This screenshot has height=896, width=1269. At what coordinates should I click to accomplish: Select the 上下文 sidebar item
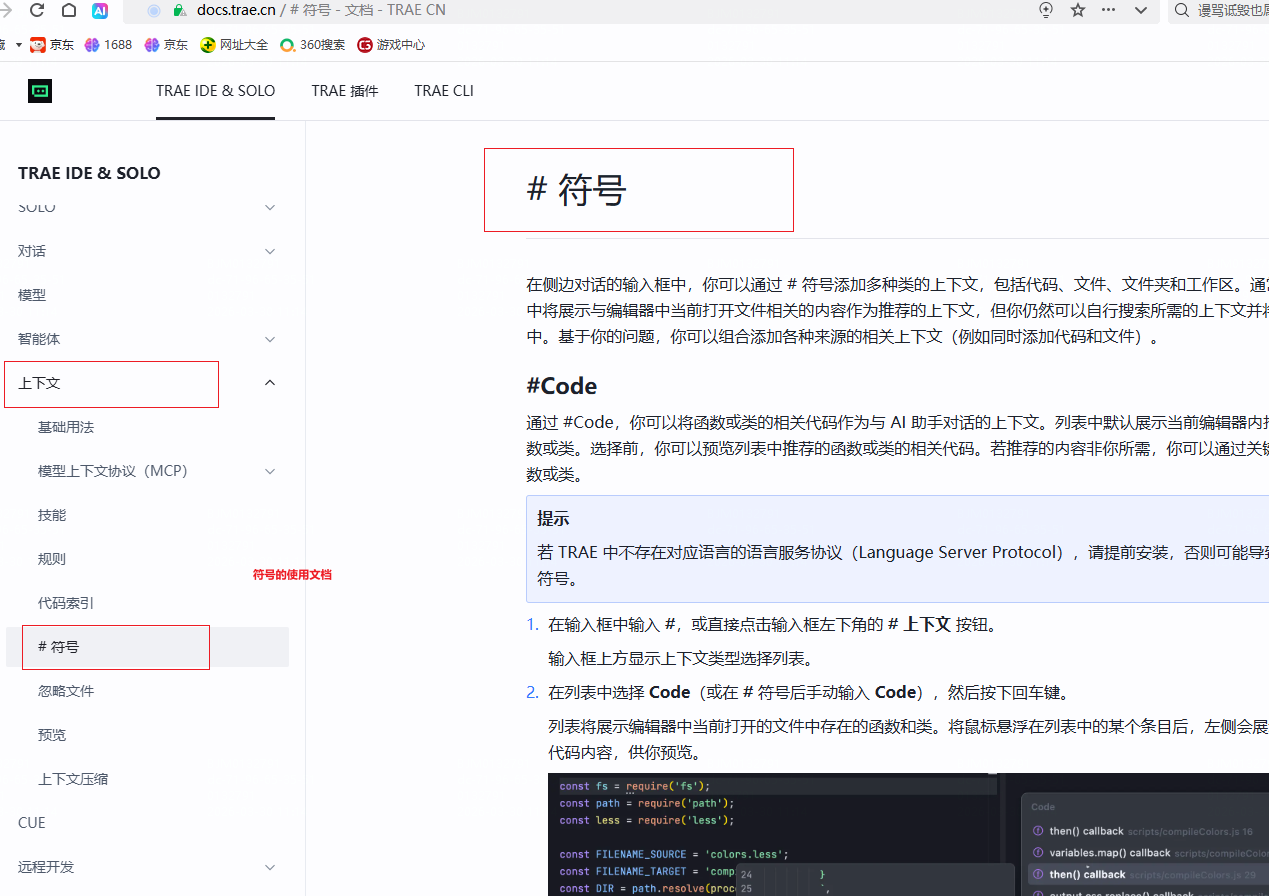pyautogui.click(x=39, y=383)
